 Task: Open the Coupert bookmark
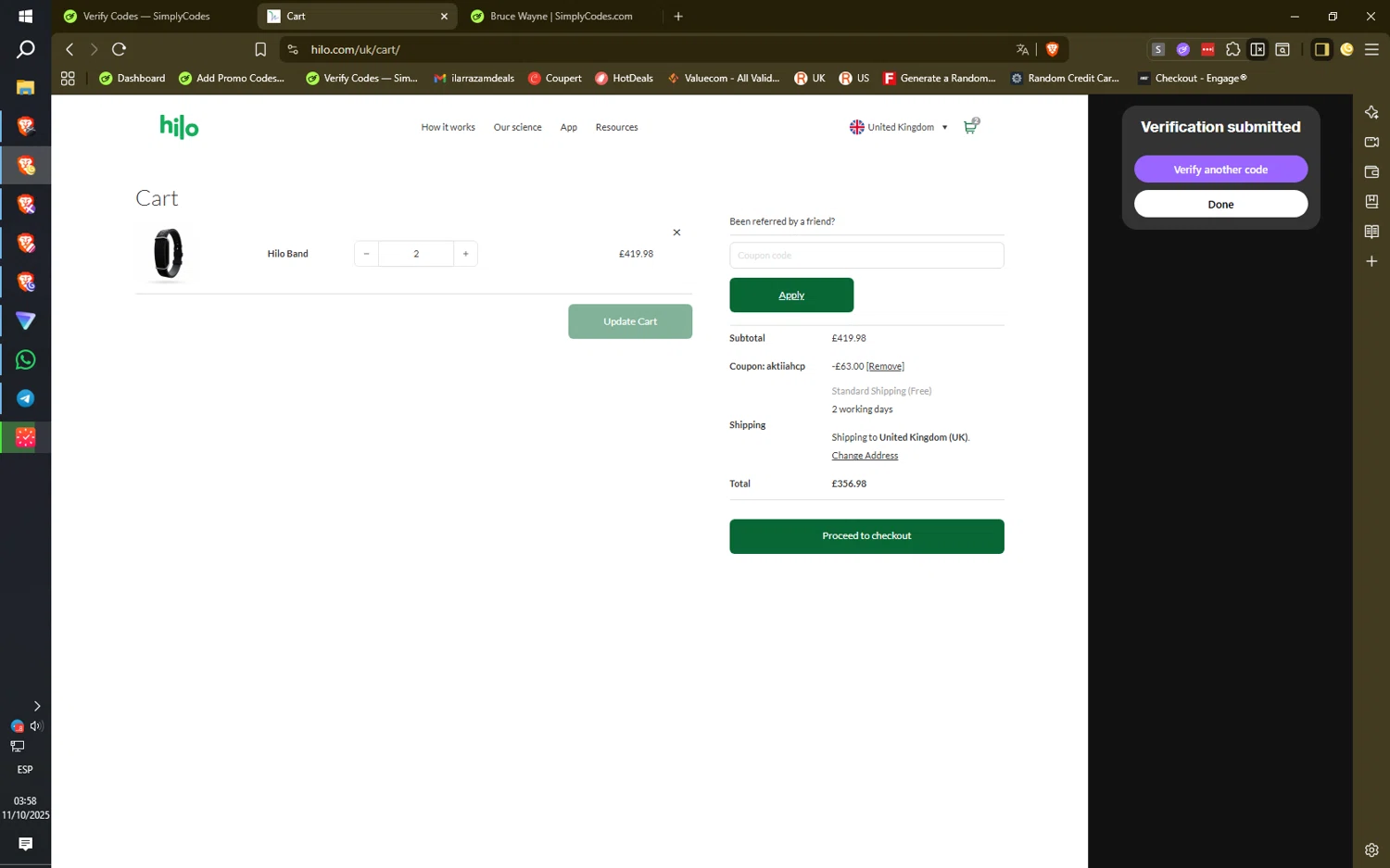tap(554, 78)
